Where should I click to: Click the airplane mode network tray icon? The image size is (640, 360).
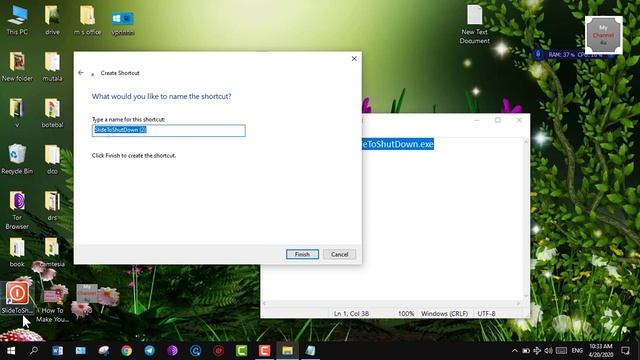click(537, 351)
